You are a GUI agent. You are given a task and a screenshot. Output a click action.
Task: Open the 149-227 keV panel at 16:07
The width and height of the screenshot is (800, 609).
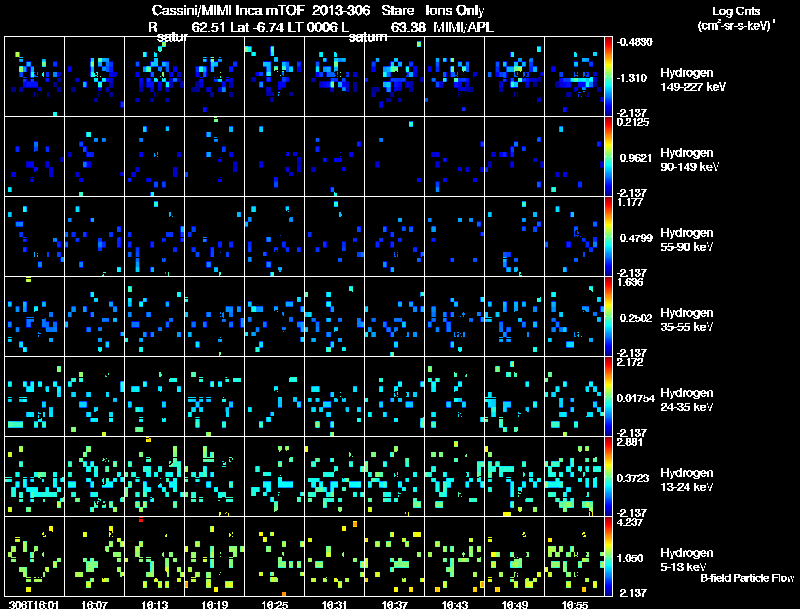tap(94, 77)
